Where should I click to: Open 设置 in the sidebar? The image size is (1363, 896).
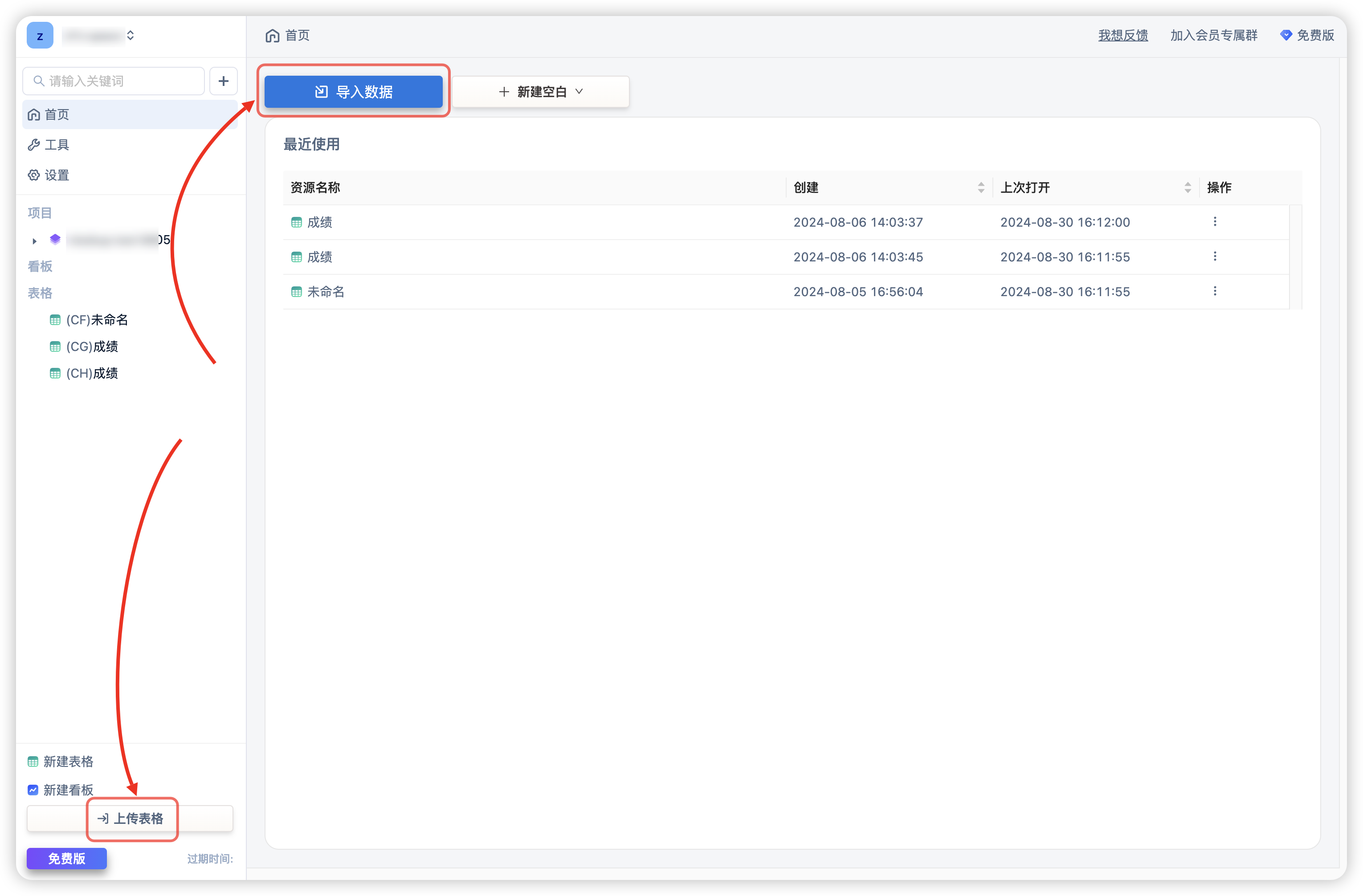click(49, 175)
